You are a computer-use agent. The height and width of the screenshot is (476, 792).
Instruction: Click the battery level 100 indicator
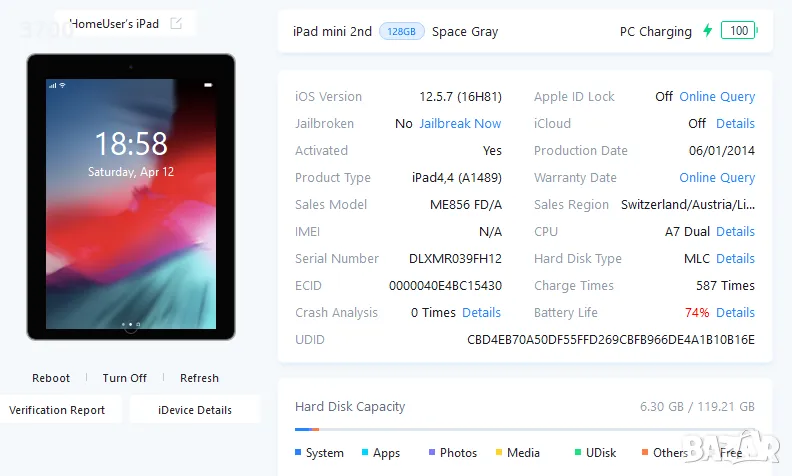(739, 31)
